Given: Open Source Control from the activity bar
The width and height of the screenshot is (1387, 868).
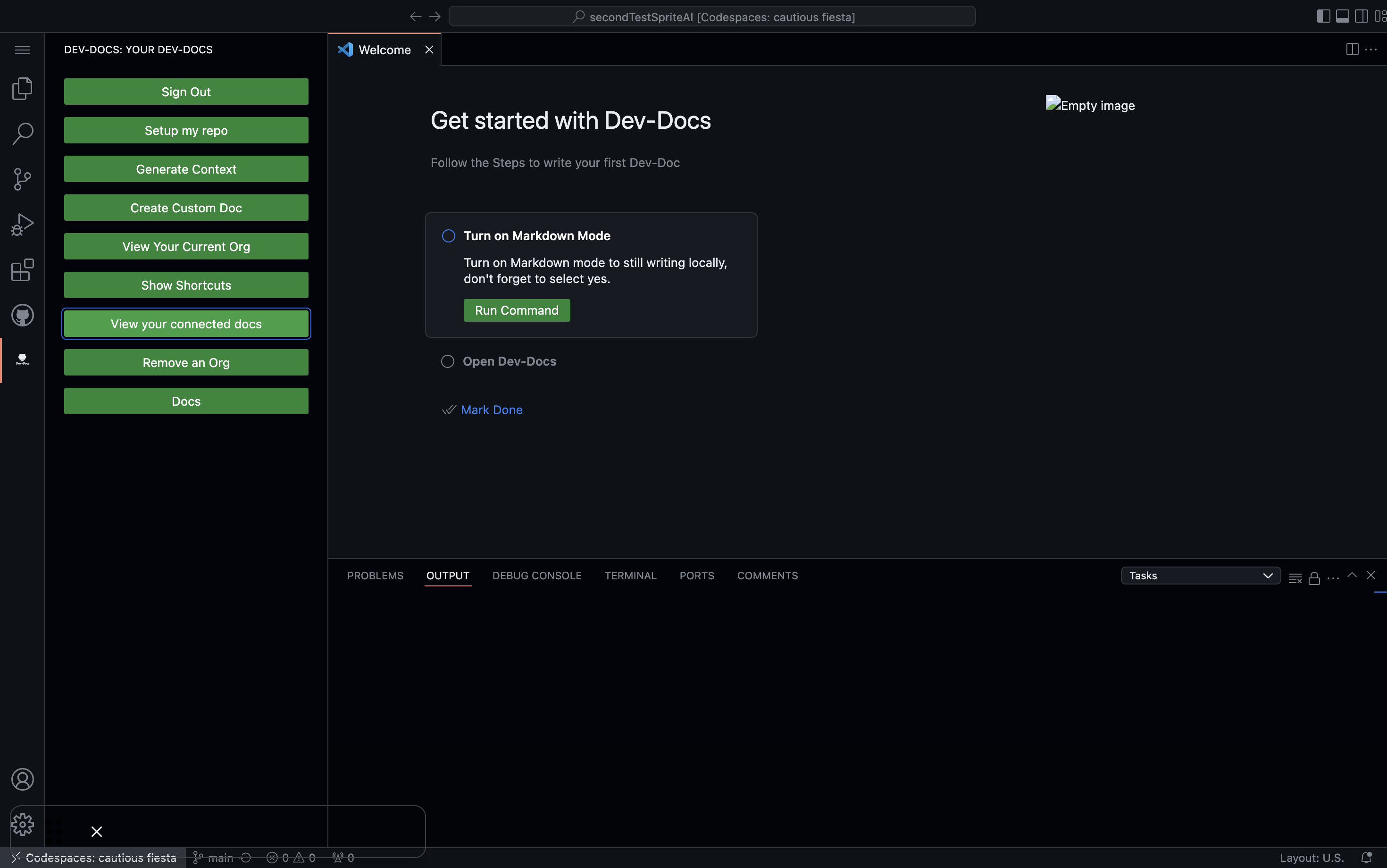Looking at the screenshot, I should pyautogui.click(x=22, y=178).
